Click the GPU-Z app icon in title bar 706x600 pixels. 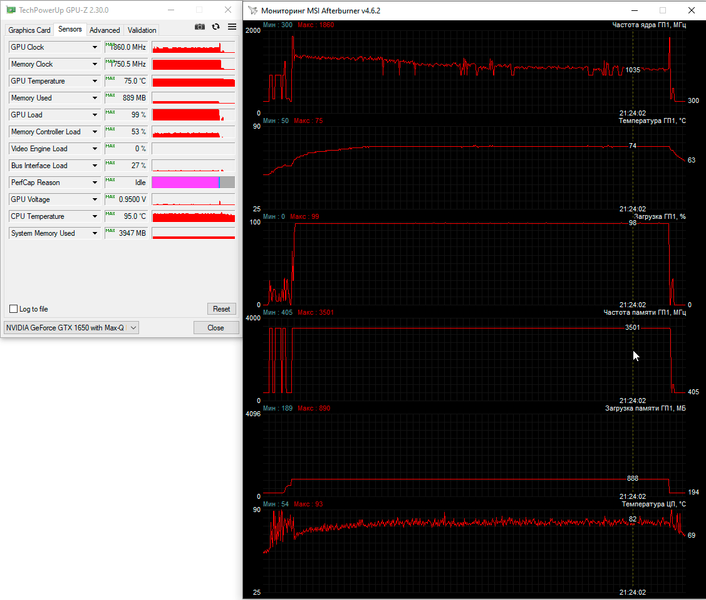[x=10, y=9]
